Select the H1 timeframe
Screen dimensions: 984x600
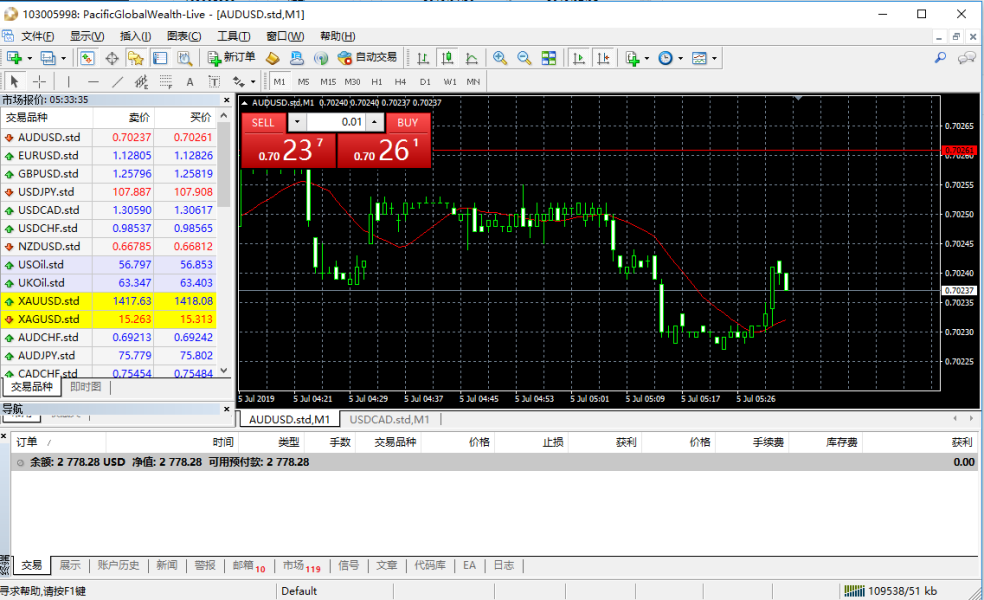click(x=376, y=81)
